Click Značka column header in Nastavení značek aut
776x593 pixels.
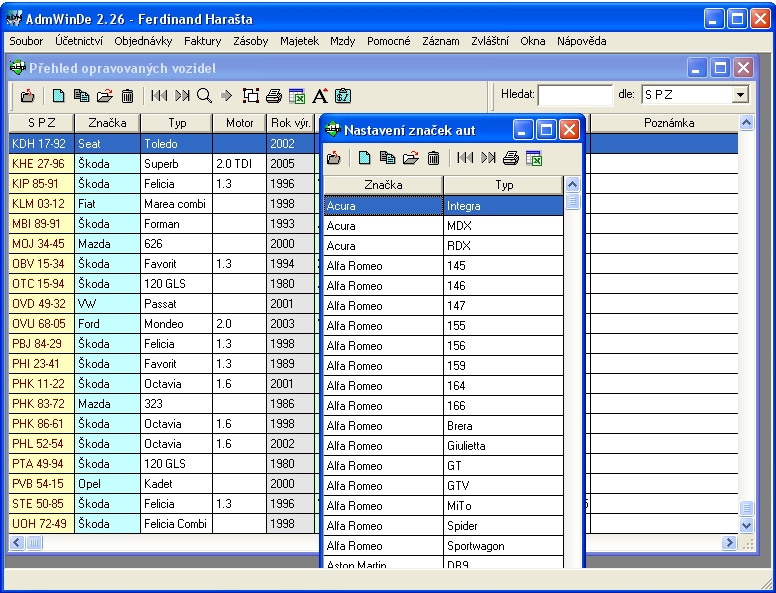coord(383,185)
